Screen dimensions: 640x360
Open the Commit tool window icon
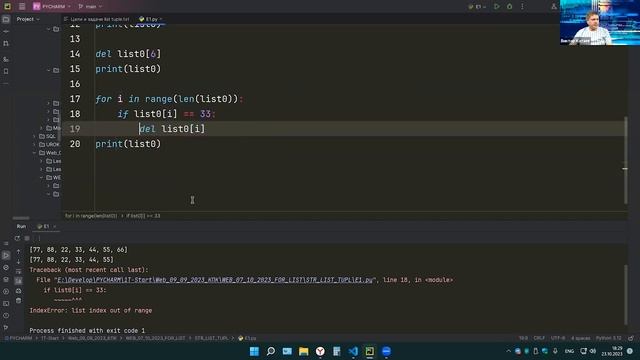click(6, 31)
